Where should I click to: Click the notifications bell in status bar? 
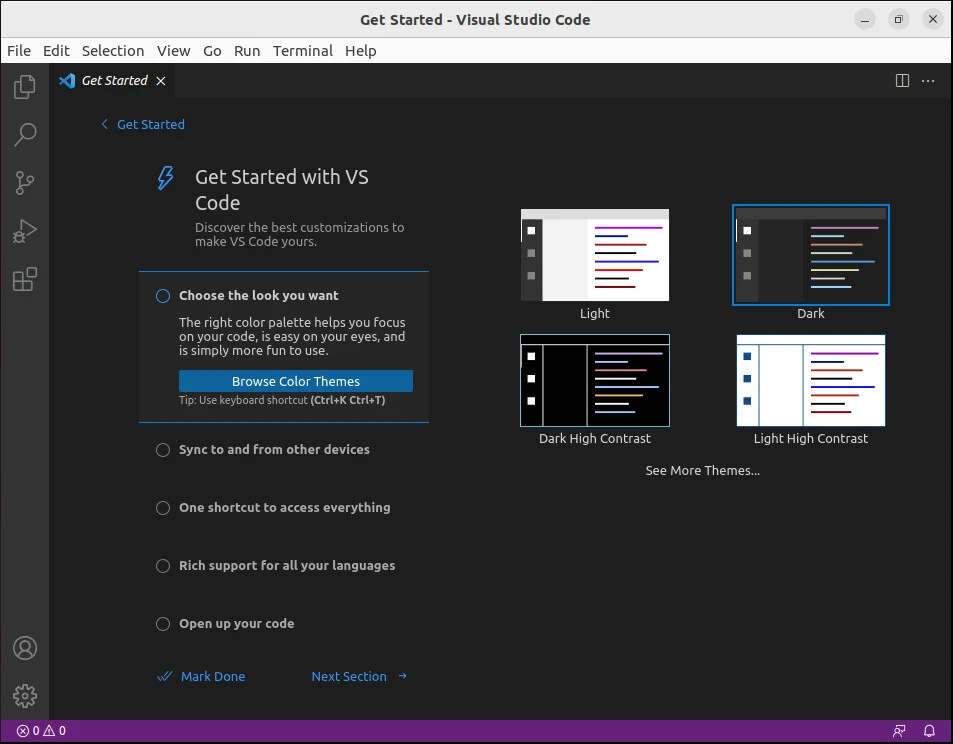coord(929,731)
